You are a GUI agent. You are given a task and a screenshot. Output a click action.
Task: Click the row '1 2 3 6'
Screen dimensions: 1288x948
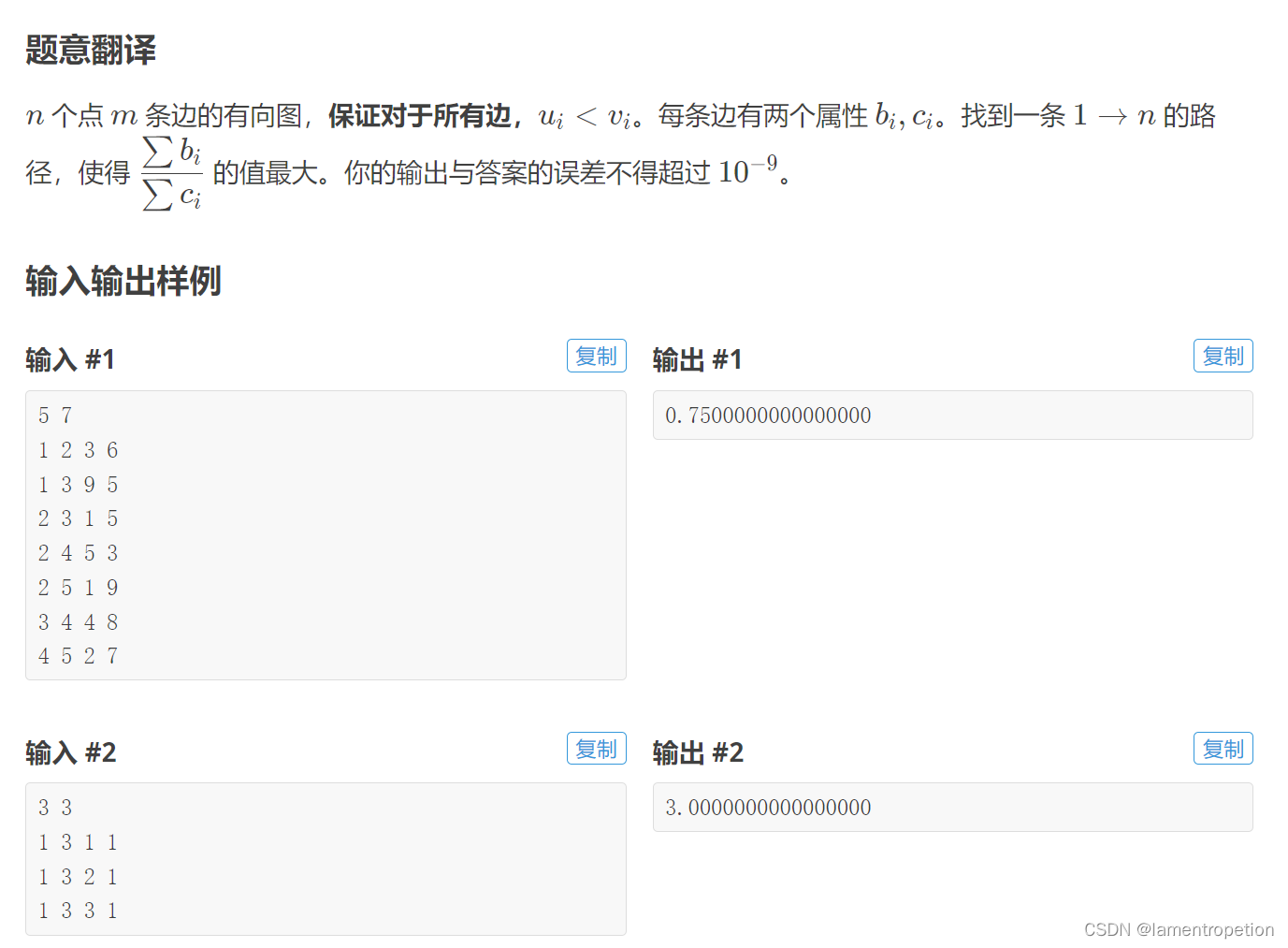[79, 450]
